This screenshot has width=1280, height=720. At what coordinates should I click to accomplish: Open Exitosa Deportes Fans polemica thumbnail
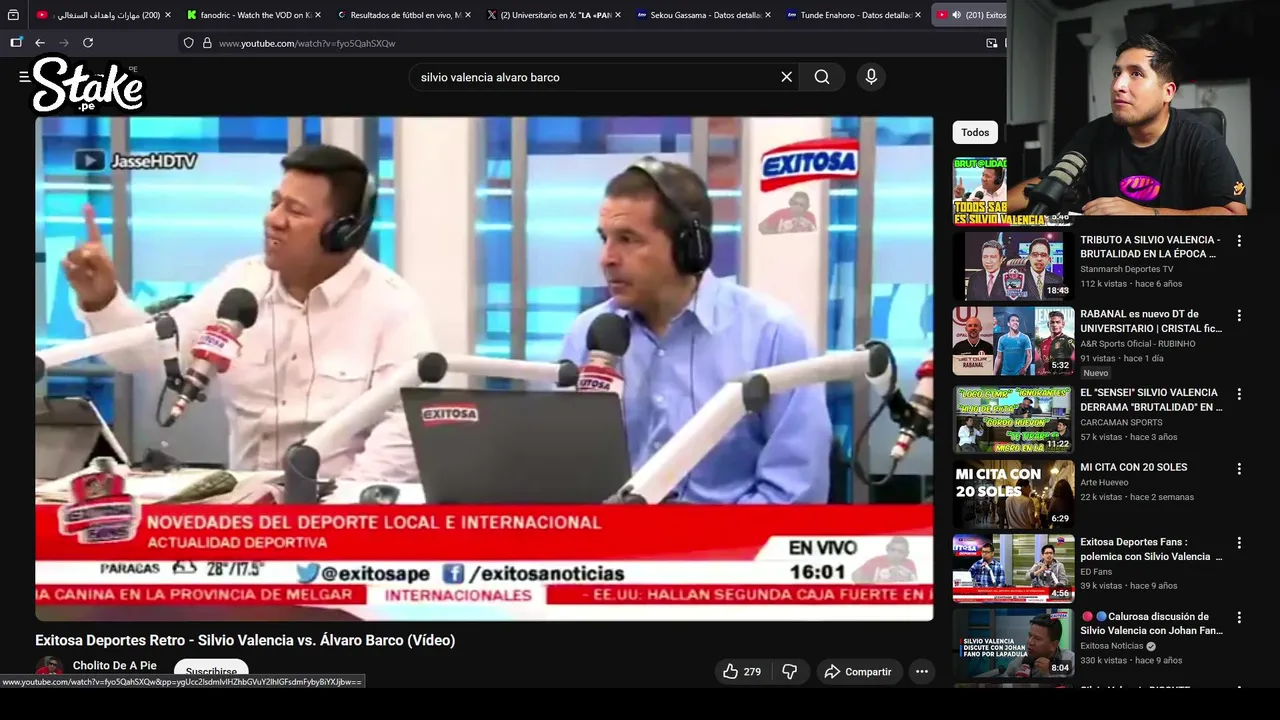[x=1013, y=569]
